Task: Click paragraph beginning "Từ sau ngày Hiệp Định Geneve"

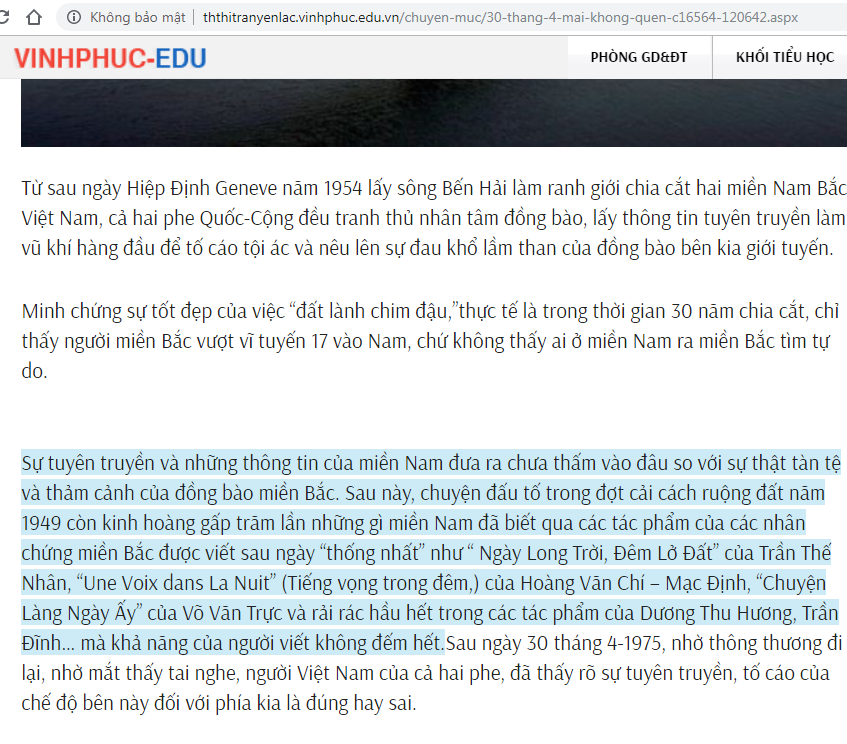Action: [x=434, y=218]
